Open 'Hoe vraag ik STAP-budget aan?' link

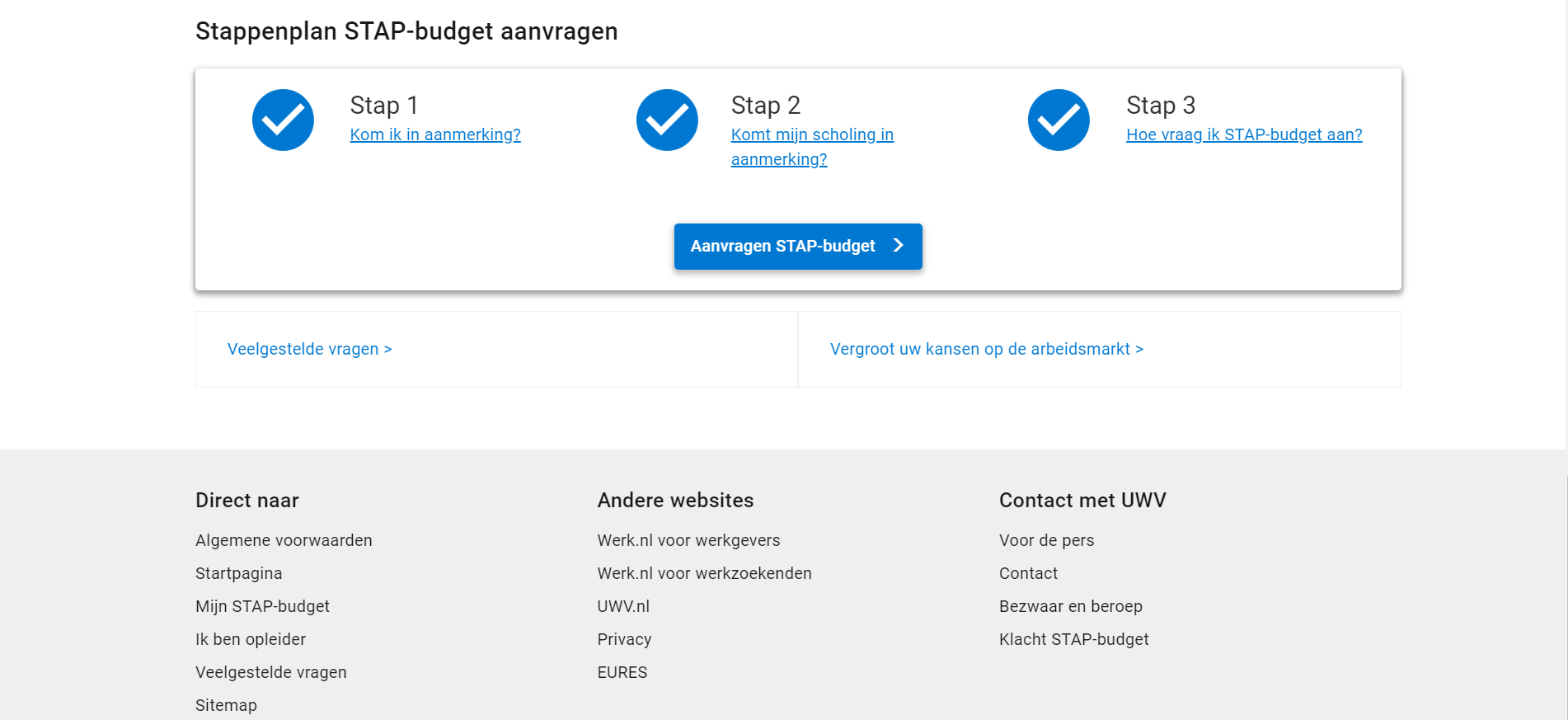(x=1243, y=134)
